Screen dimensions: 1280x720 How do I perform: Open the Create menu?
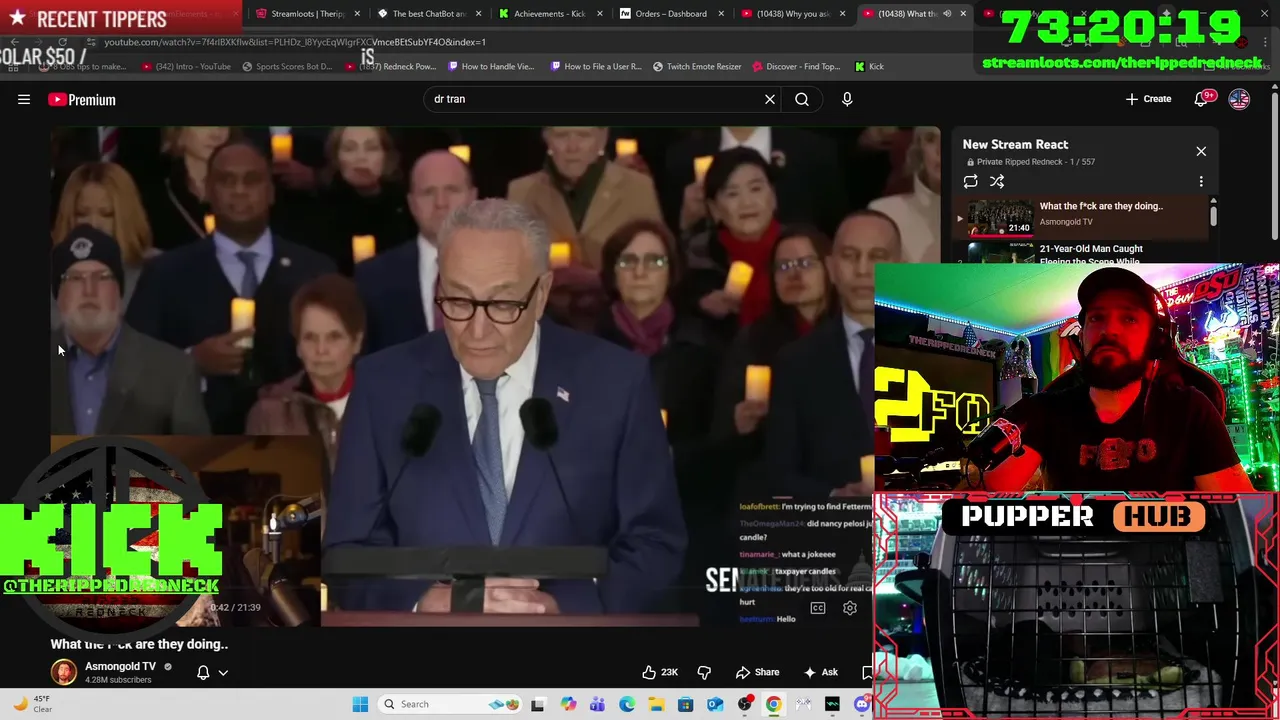click(1148, 99)
